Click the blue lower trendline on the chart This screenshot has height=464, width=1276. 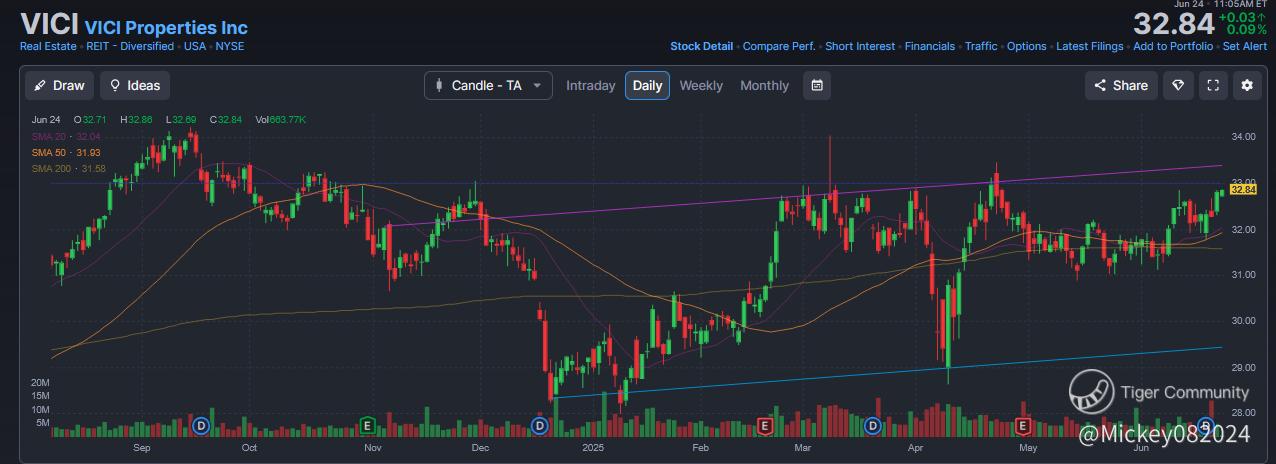click(888, 372)
